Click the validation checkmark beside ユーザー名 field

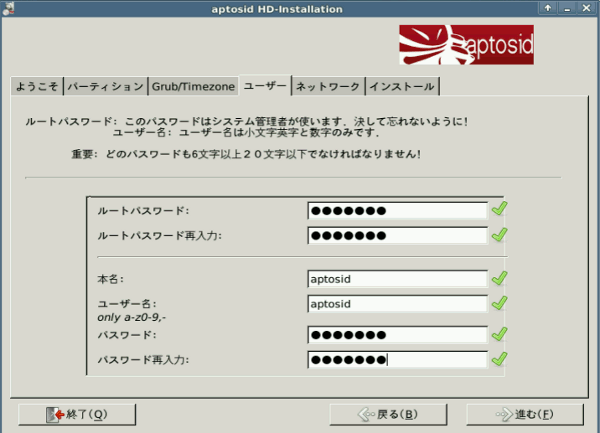click(499, 303)
